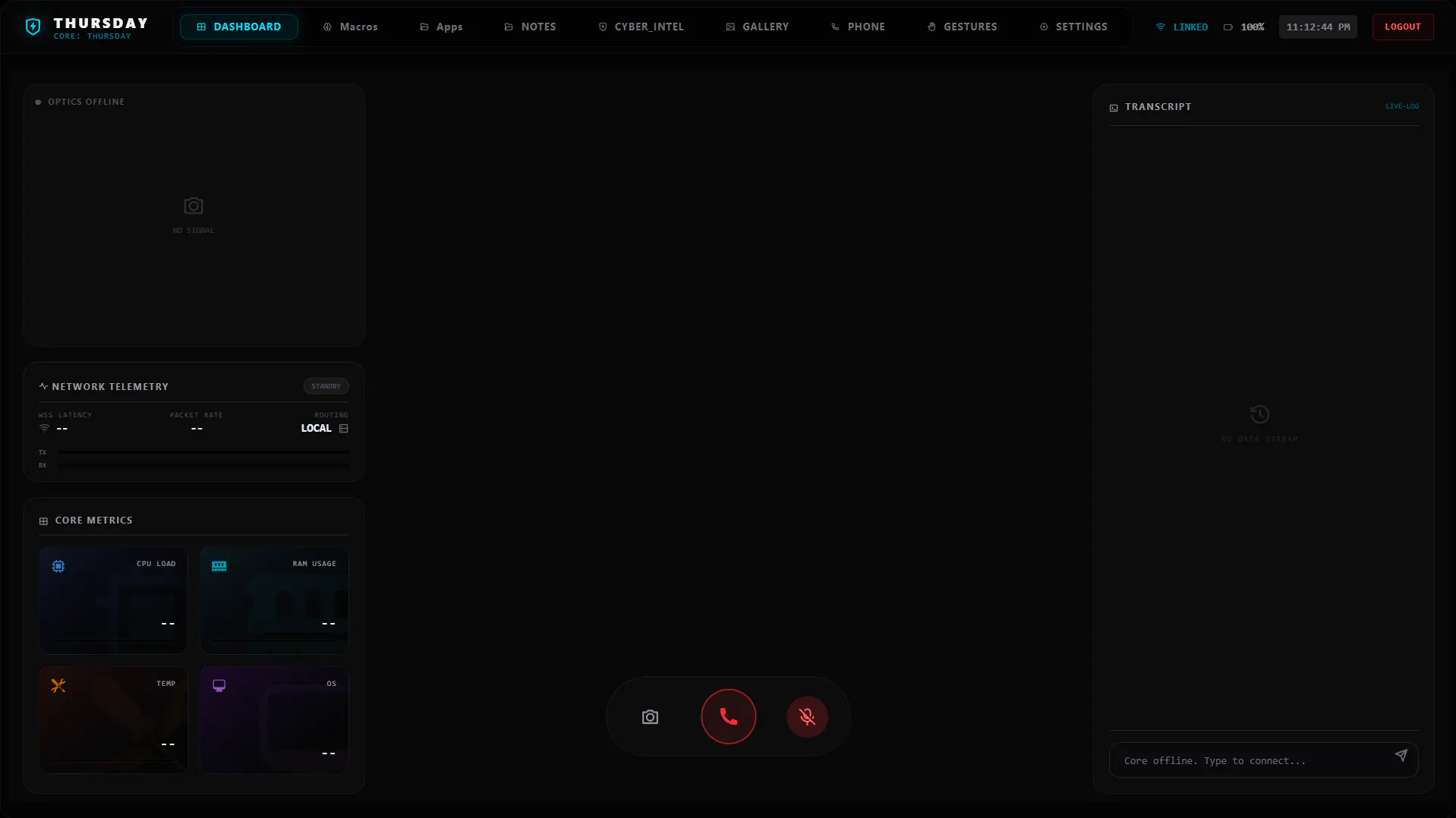Click the WSS latency wifi icon
1456x818 pixels.
click(x=44, y=429)
